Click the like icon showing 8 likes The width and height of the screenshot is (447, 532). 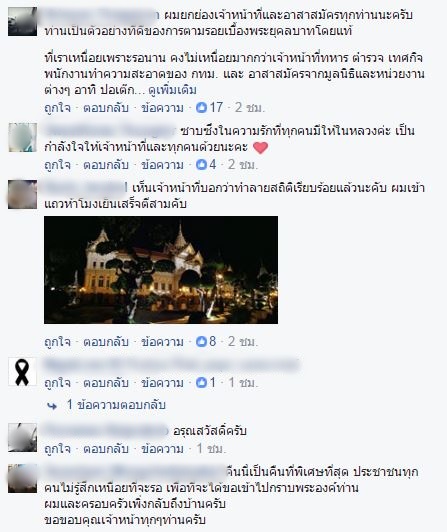pos(201,341)
